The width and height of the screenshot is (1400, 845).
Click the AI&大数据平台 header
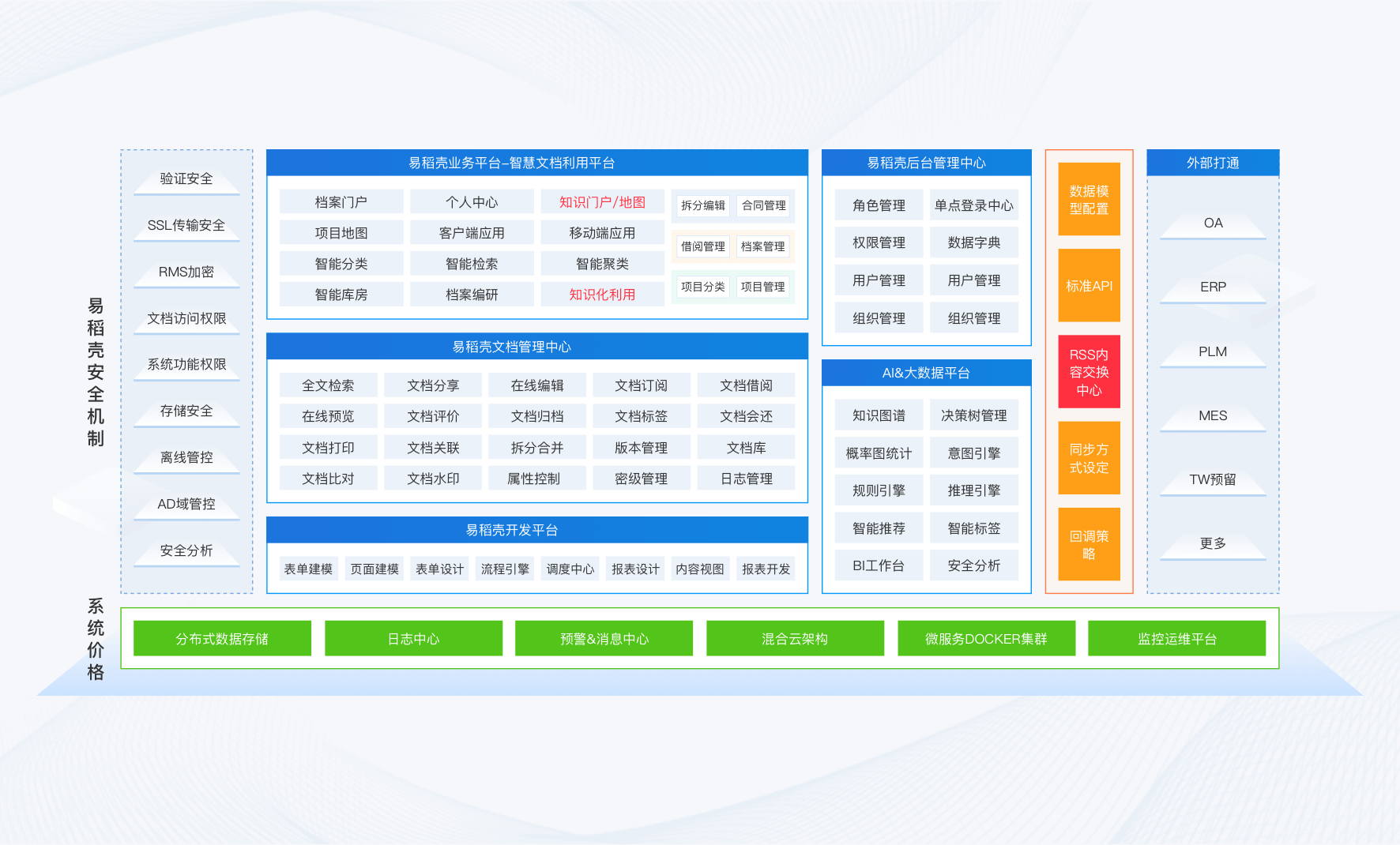[926, 373]
